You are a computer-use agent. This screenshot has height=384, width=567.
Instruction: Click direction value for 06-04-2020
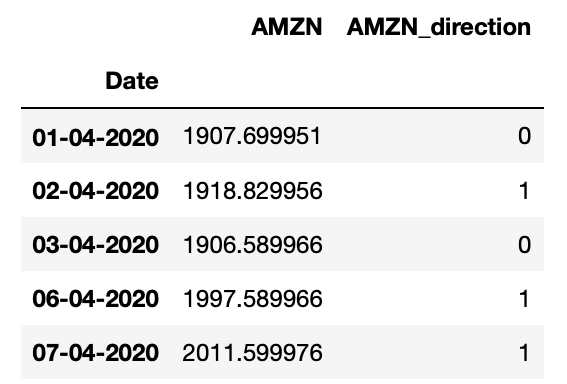524,299
